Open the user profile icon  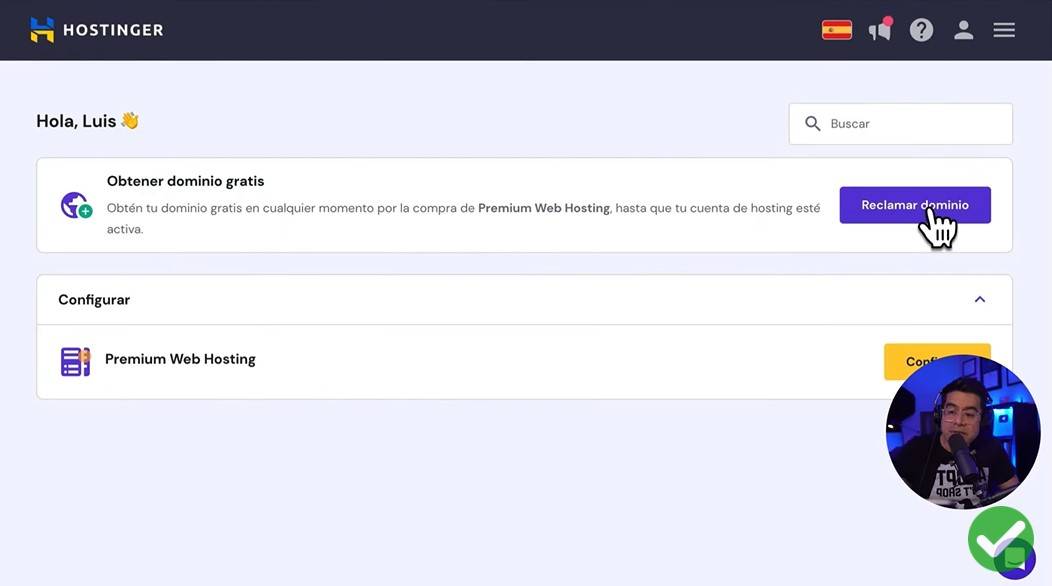(963, 30)
